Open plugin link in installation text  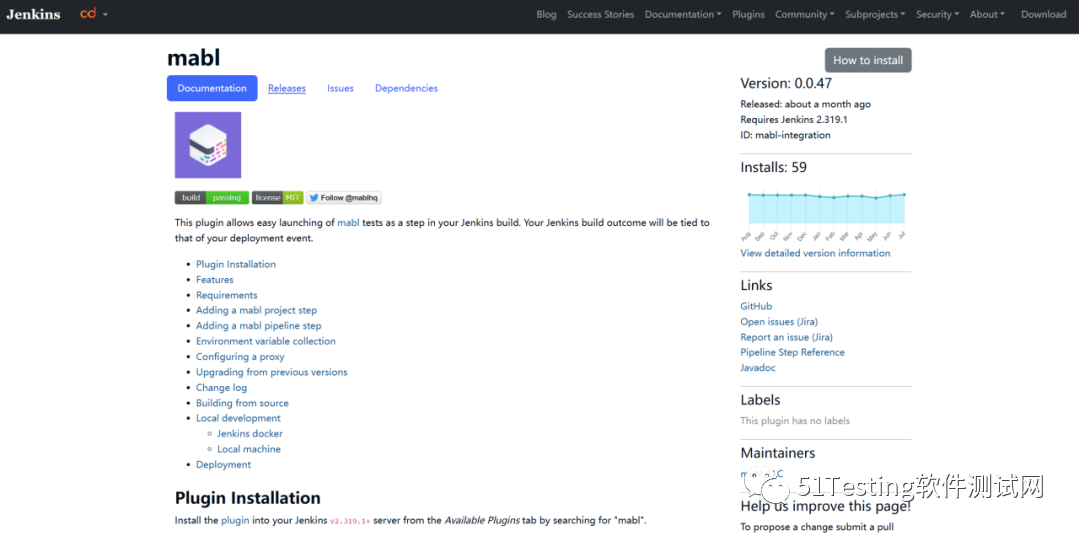pyautogui.click(x=235, y=520)
